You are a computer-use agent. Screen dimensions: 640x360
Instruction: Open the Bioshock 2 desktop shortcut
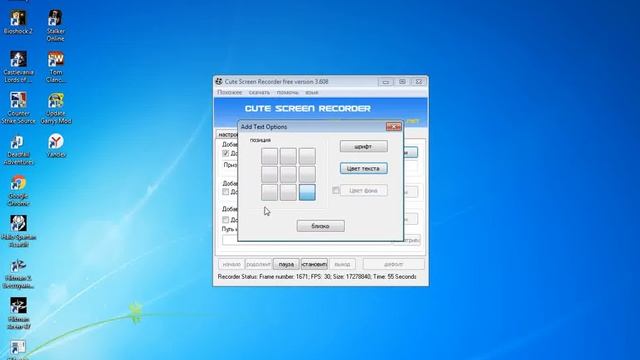click(x=18, y=22)
